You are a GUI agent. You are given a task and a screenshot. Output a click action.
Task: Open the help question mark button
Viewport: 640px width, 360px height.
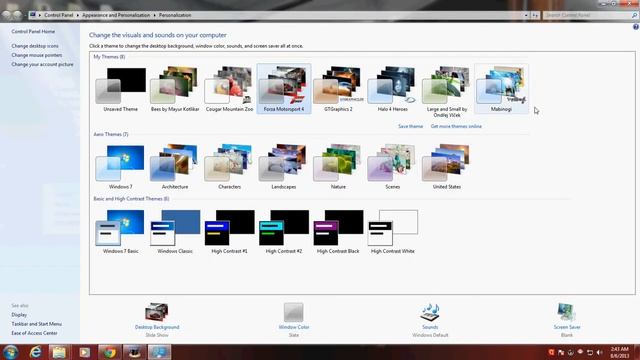click(x=636, y=27)
